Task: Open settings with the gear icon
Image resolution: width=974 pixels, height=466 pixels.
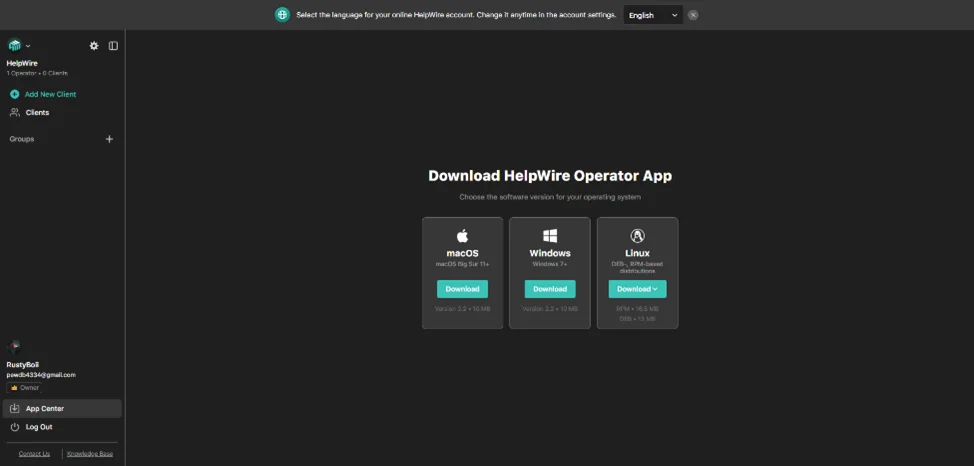Action: pyautogui.click(x=94, y=45)
